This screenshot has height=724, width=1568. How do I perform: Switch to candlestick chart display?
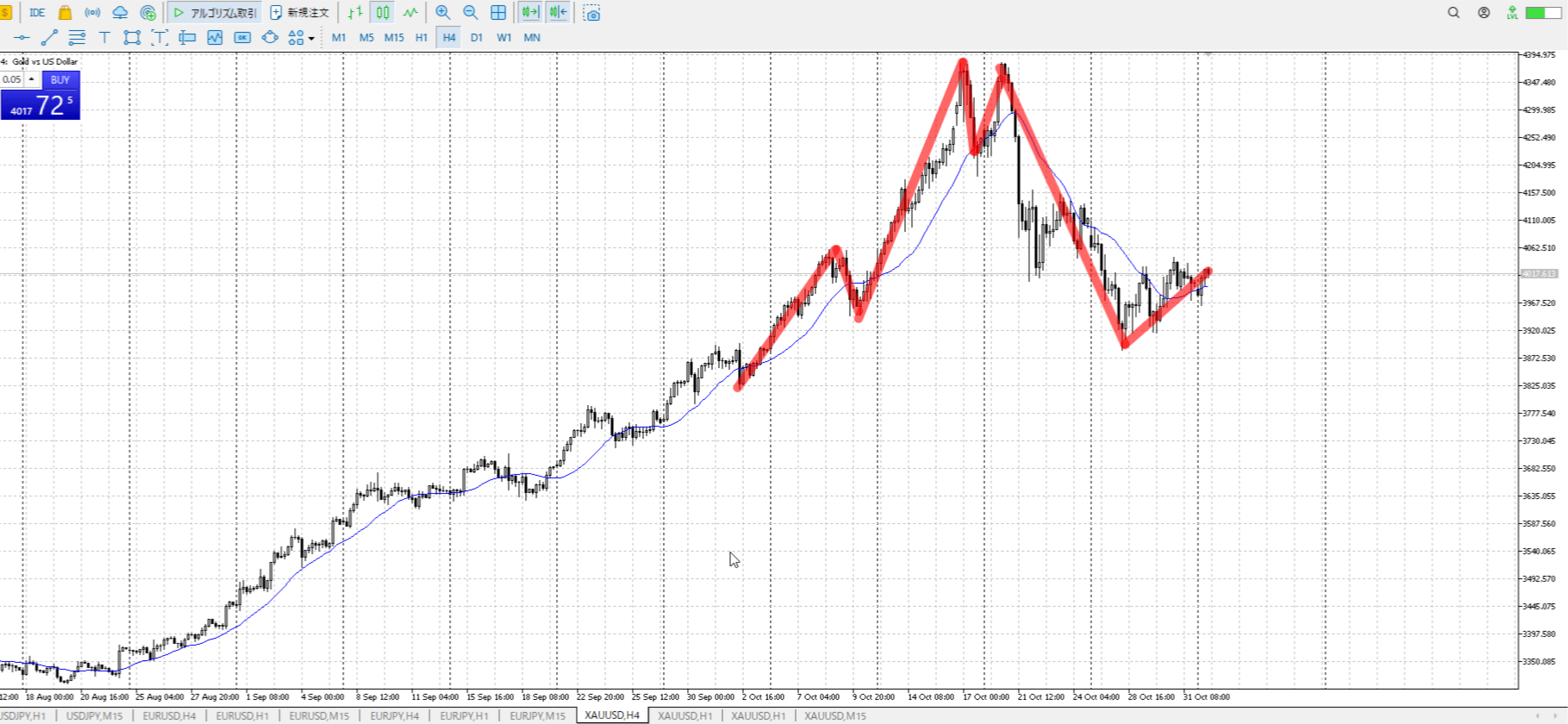(383, 13)
